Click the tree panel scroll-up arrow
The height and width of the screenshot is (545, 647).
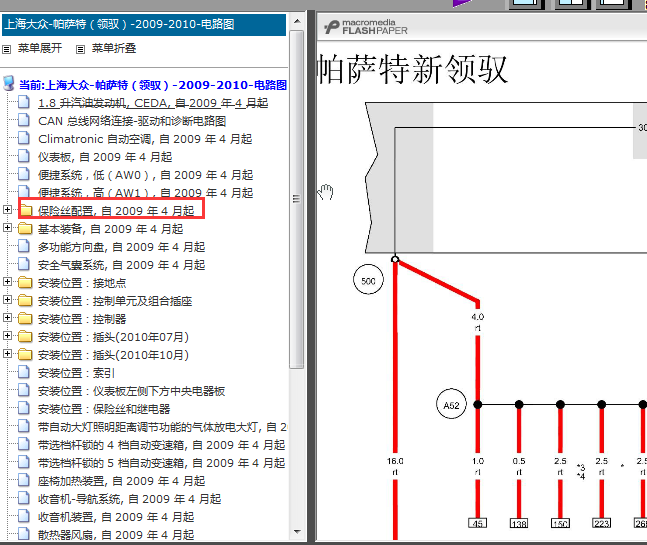[x=297, y=21]
